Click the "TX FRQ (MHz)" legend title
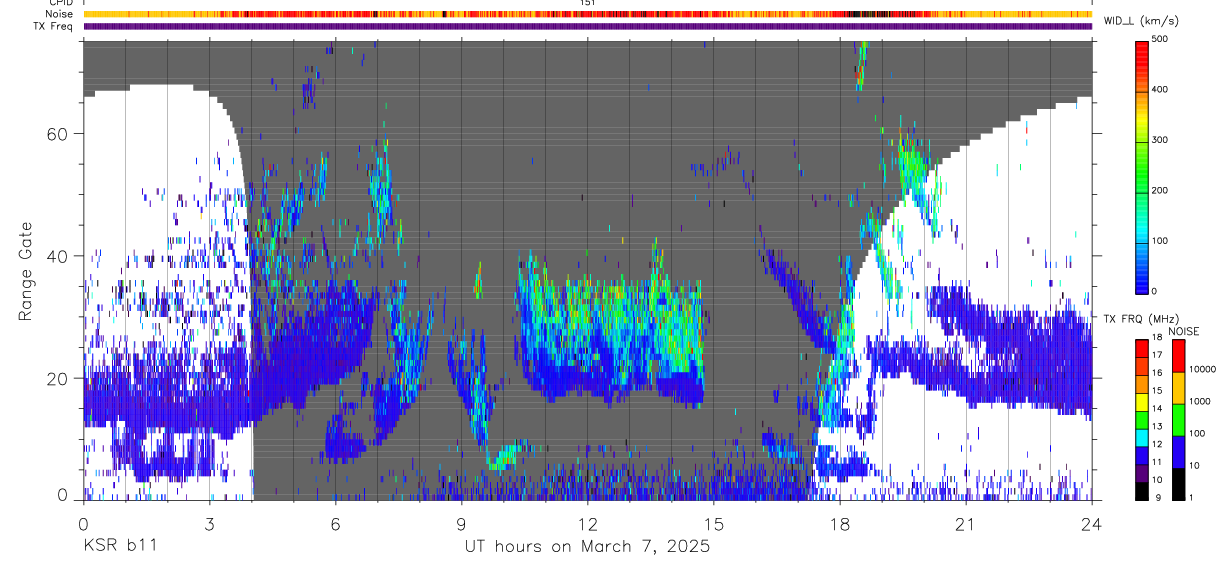This screenshot has width=1228, height=567. 1139,319
